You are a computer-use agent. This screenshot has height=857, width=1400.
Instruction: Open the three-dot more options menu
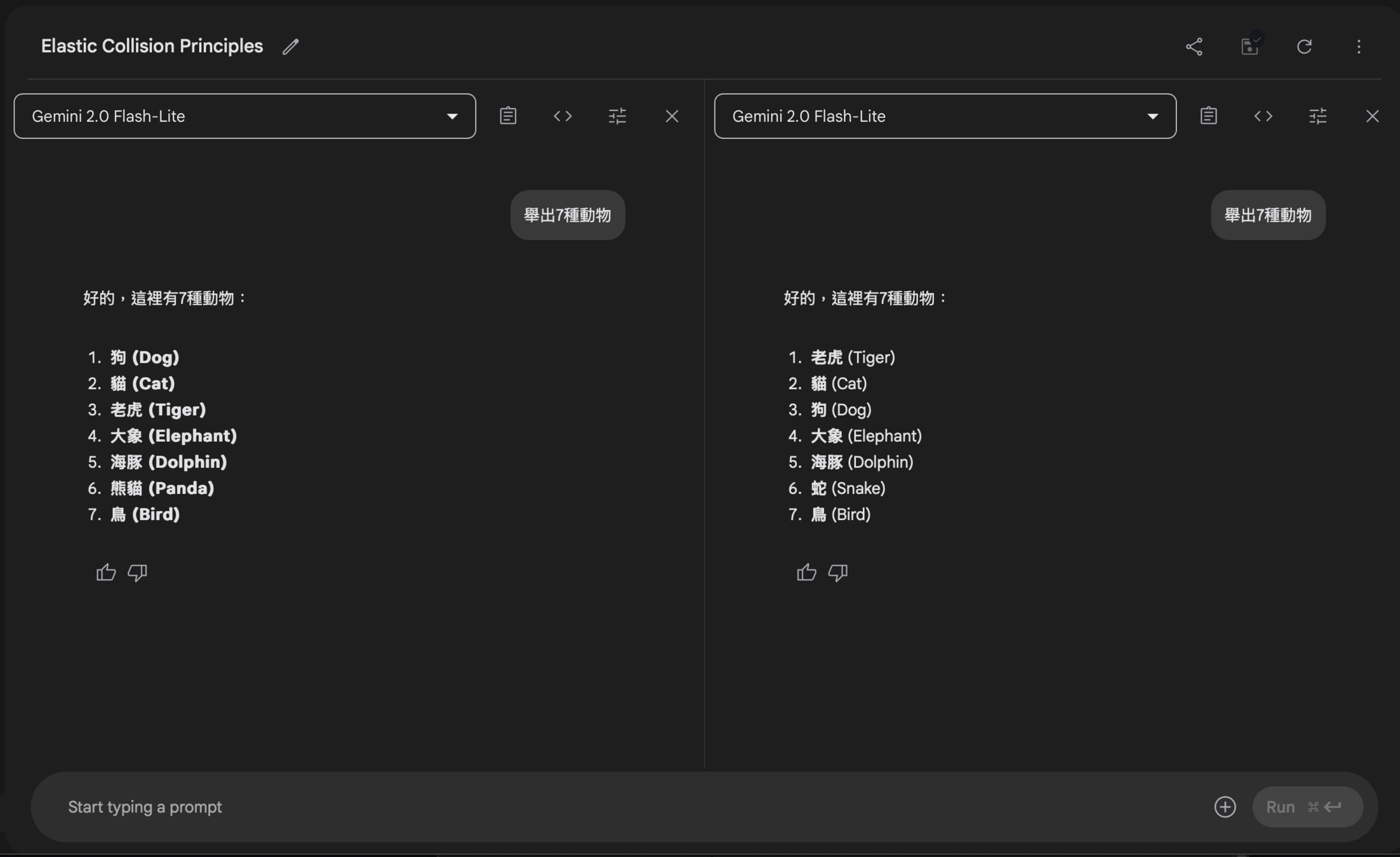click(1359, 46)
